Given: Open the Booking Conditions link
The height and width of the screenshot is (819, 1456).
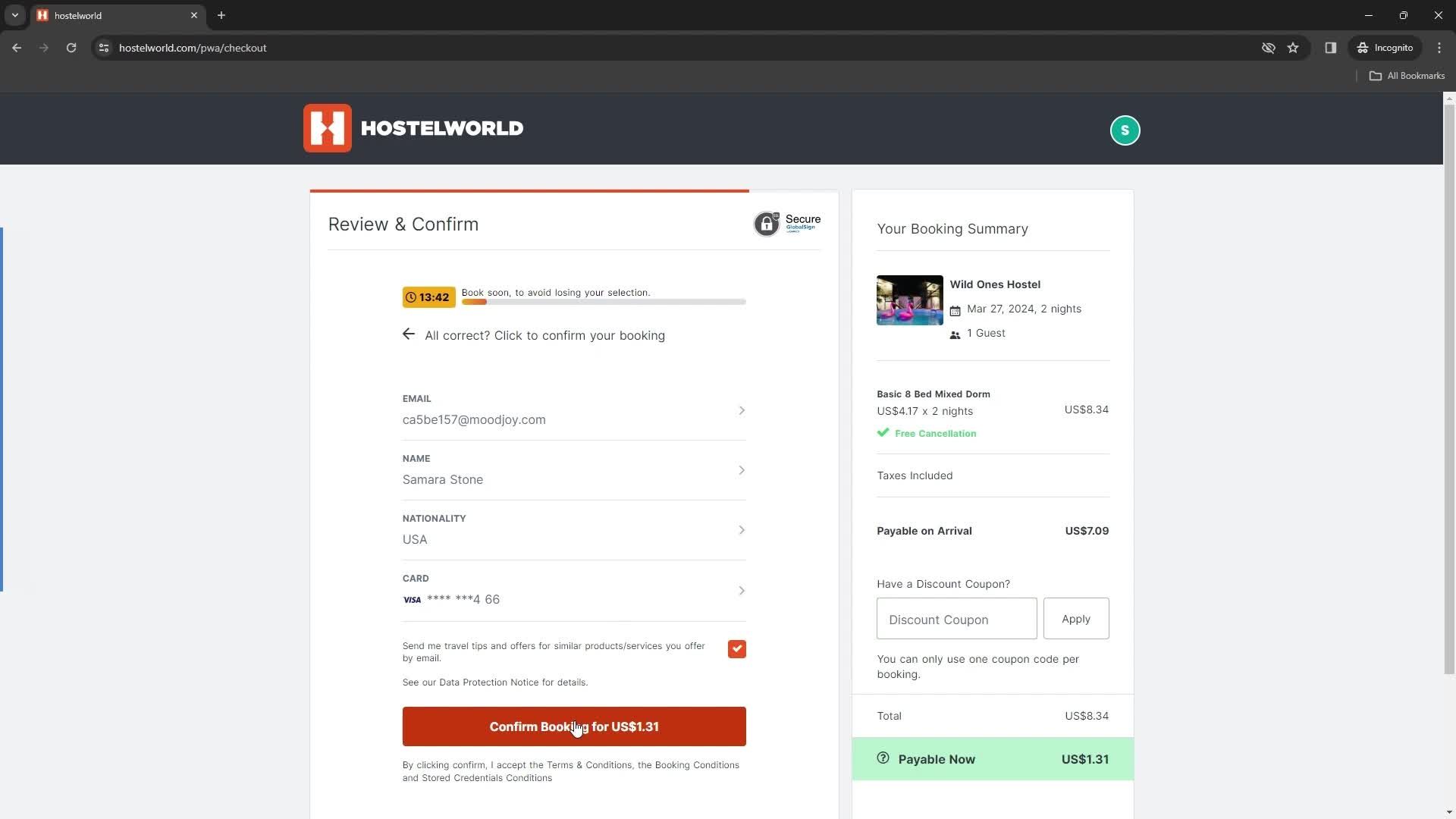Looking at the screenshot, I should click(x=697, y=765).
